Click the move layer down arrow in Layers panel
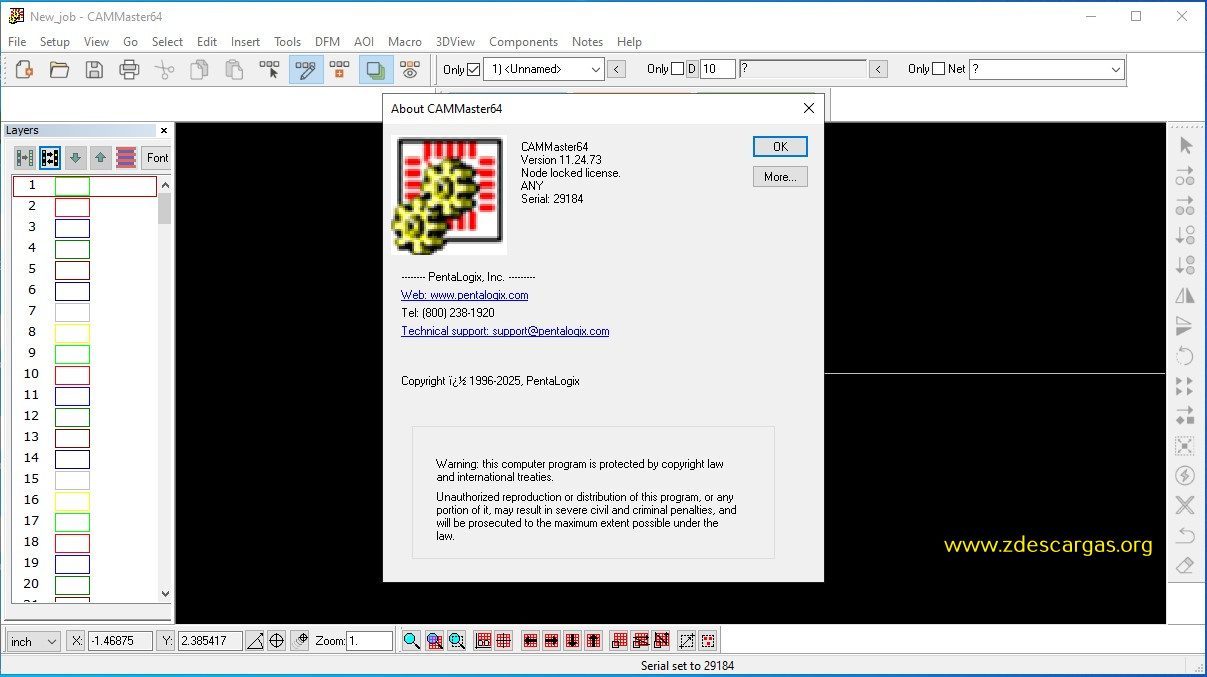This screenshot has width=1207, height=677. [75, 157]
